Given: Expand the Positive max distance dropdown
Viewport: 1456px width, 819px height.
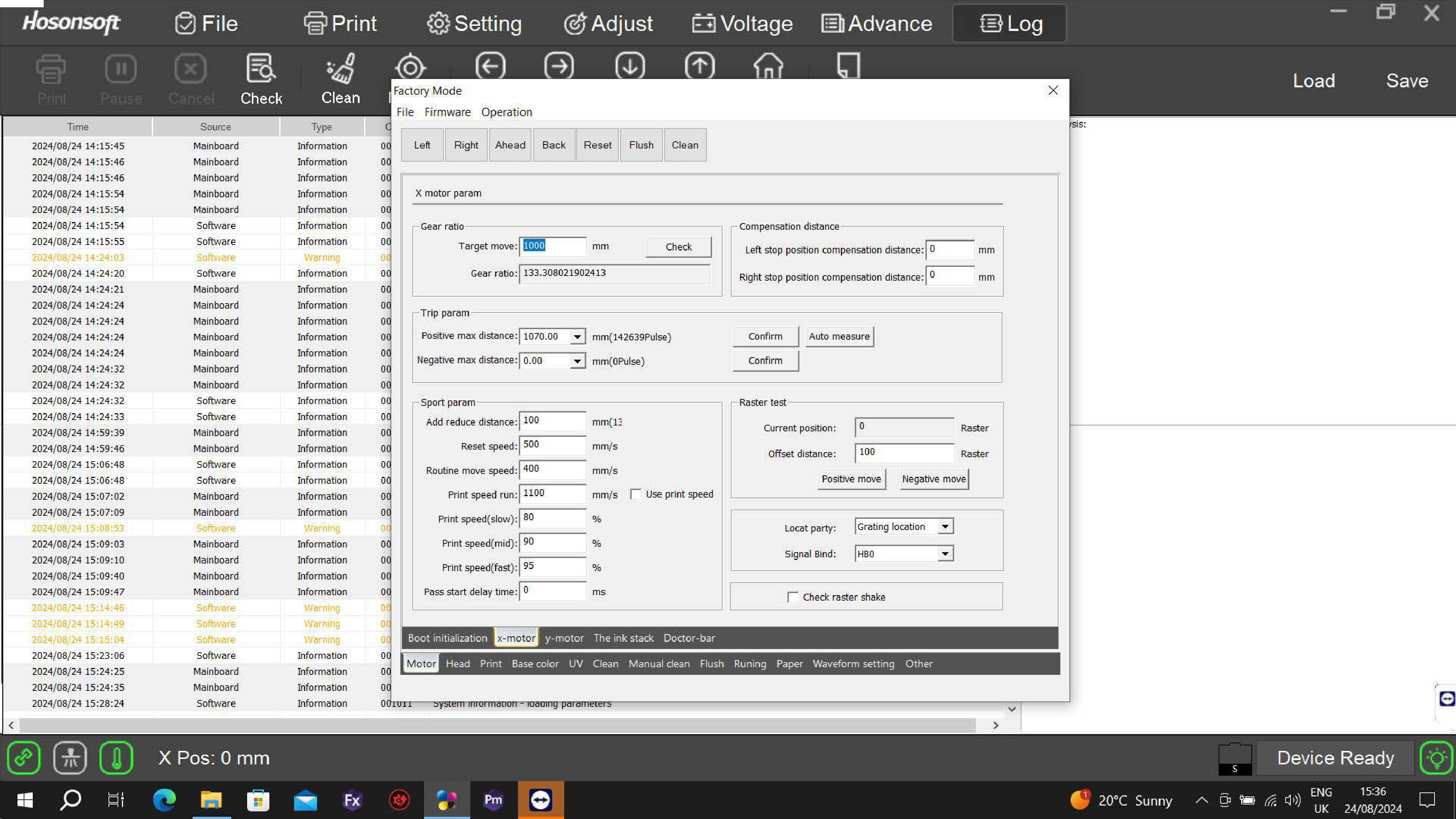Looking at the screenshot, I should pos(577,337).
